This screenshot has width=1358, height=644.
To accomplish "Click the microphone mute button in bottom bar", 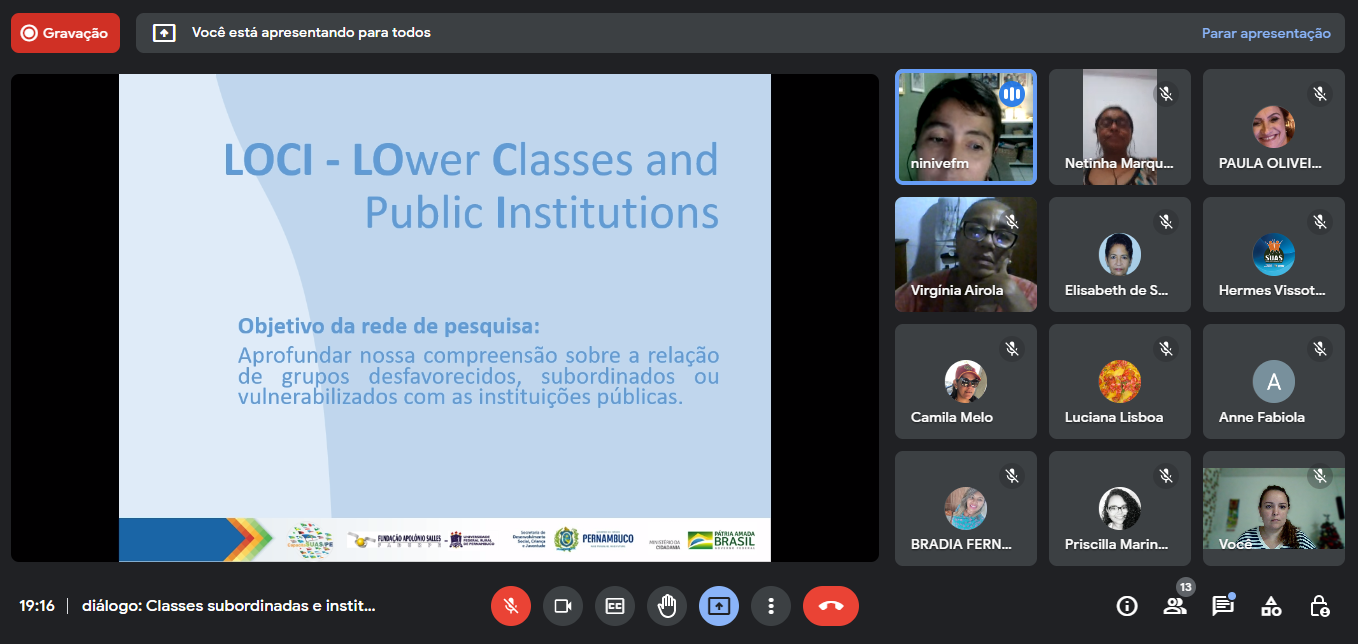I will pyautogui.click(x=511, y=606).
